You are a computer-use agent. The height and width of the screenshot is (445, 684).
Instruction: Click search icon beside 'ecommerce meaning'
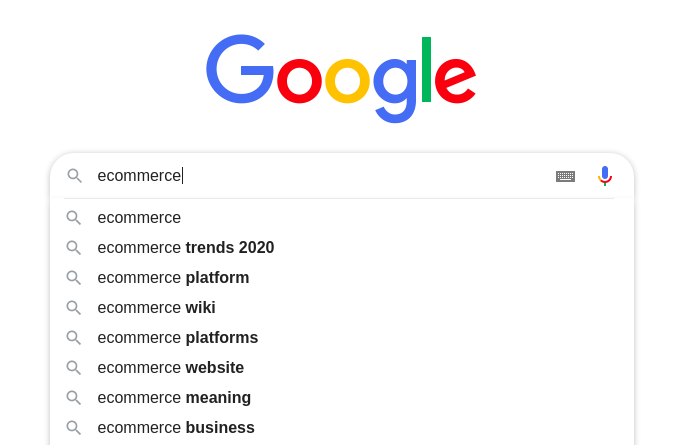(x=73, y=398)
